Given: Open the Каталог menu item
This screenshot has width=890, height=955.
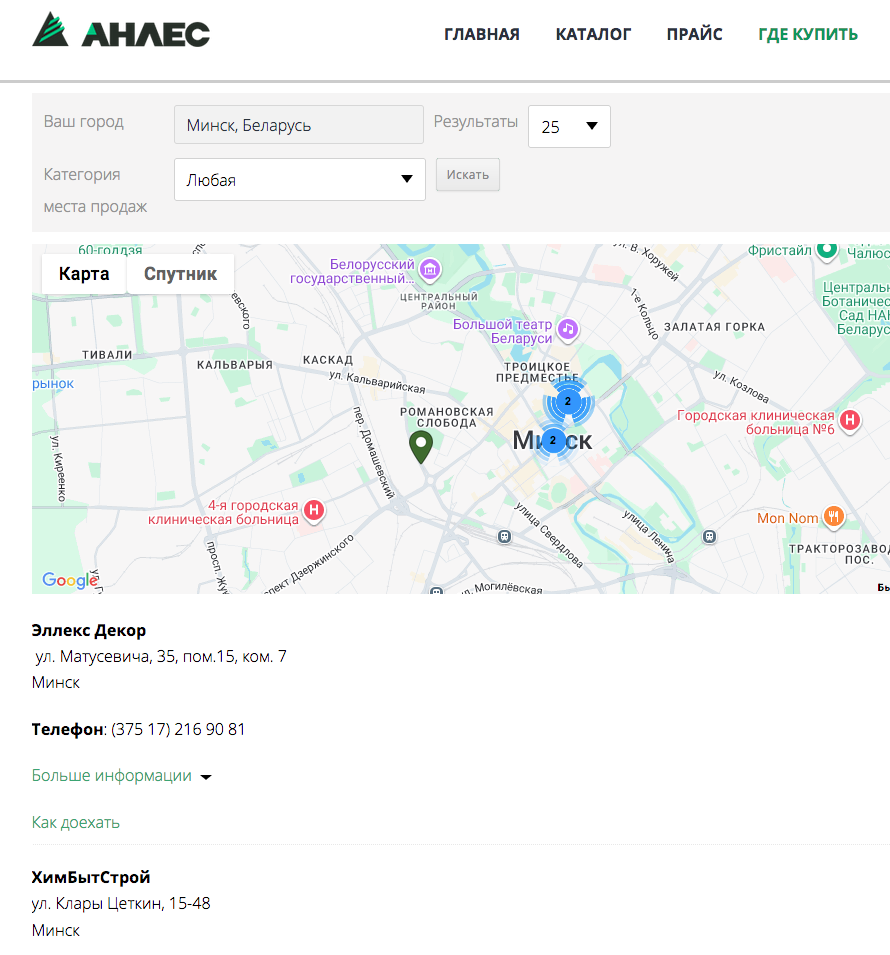Looking at the screenshot, I should (593, 34).
